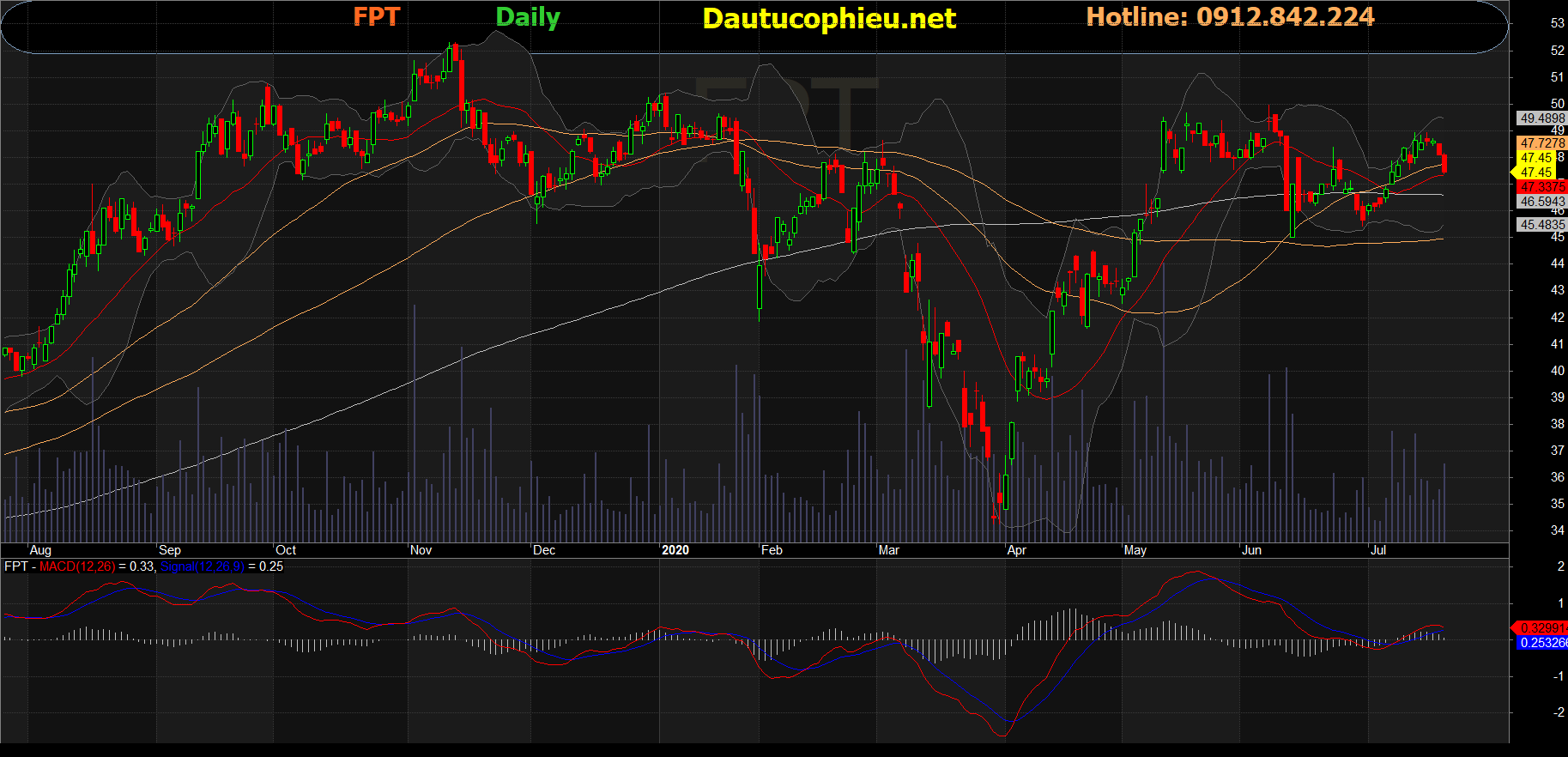Select the Jul marker on time axis

pyautogui.click(x=1377, y=550)
